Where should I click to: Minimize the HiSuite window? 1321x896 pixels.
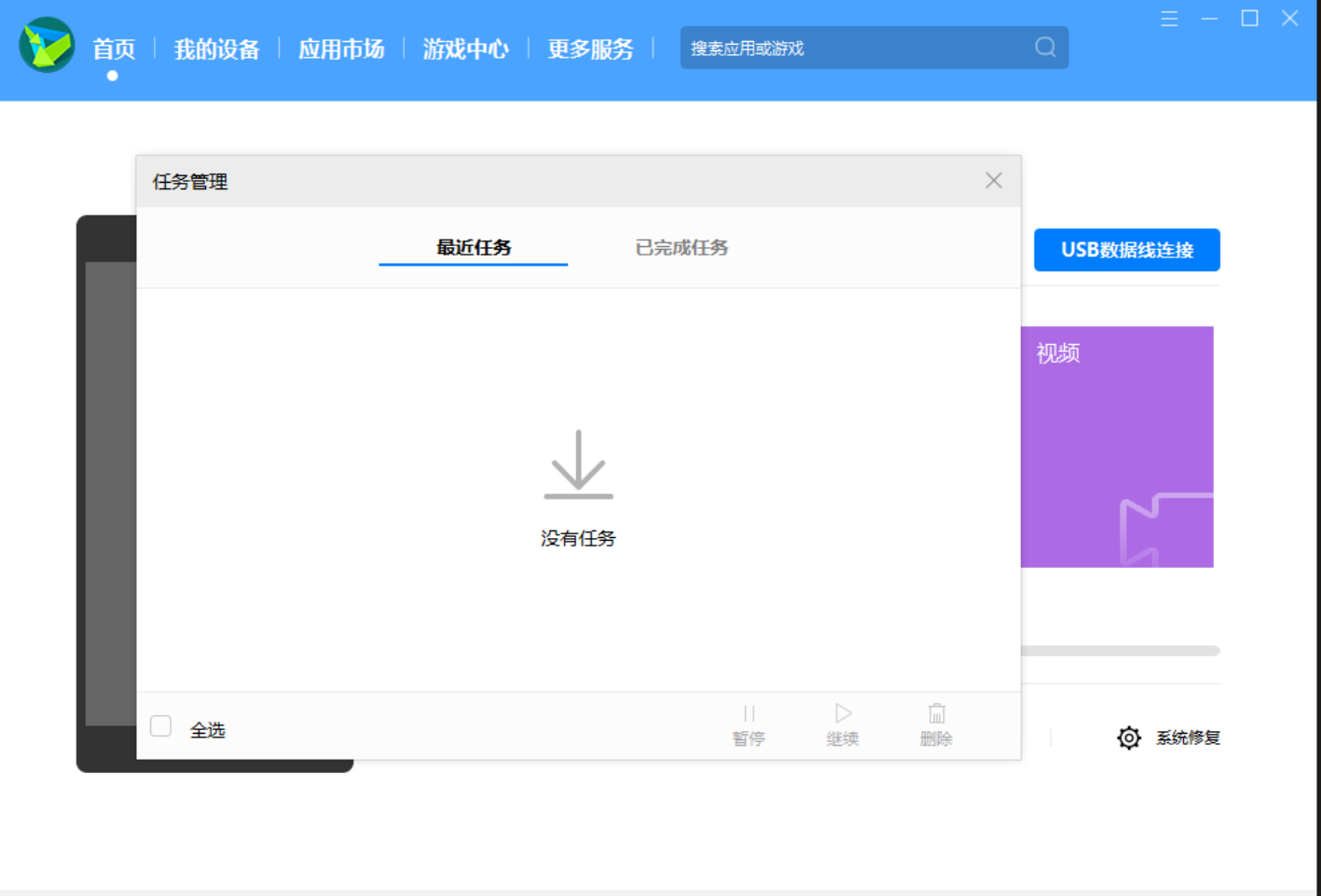pyautogui.click(x=1209, y=19)
